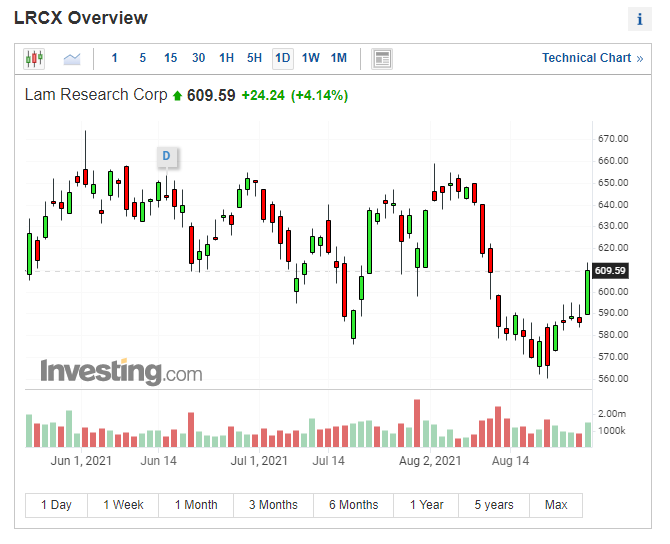The height and width of the screenshot is (544, 670).
Task: Set range to 1 Month
Action: click(196, 505)
